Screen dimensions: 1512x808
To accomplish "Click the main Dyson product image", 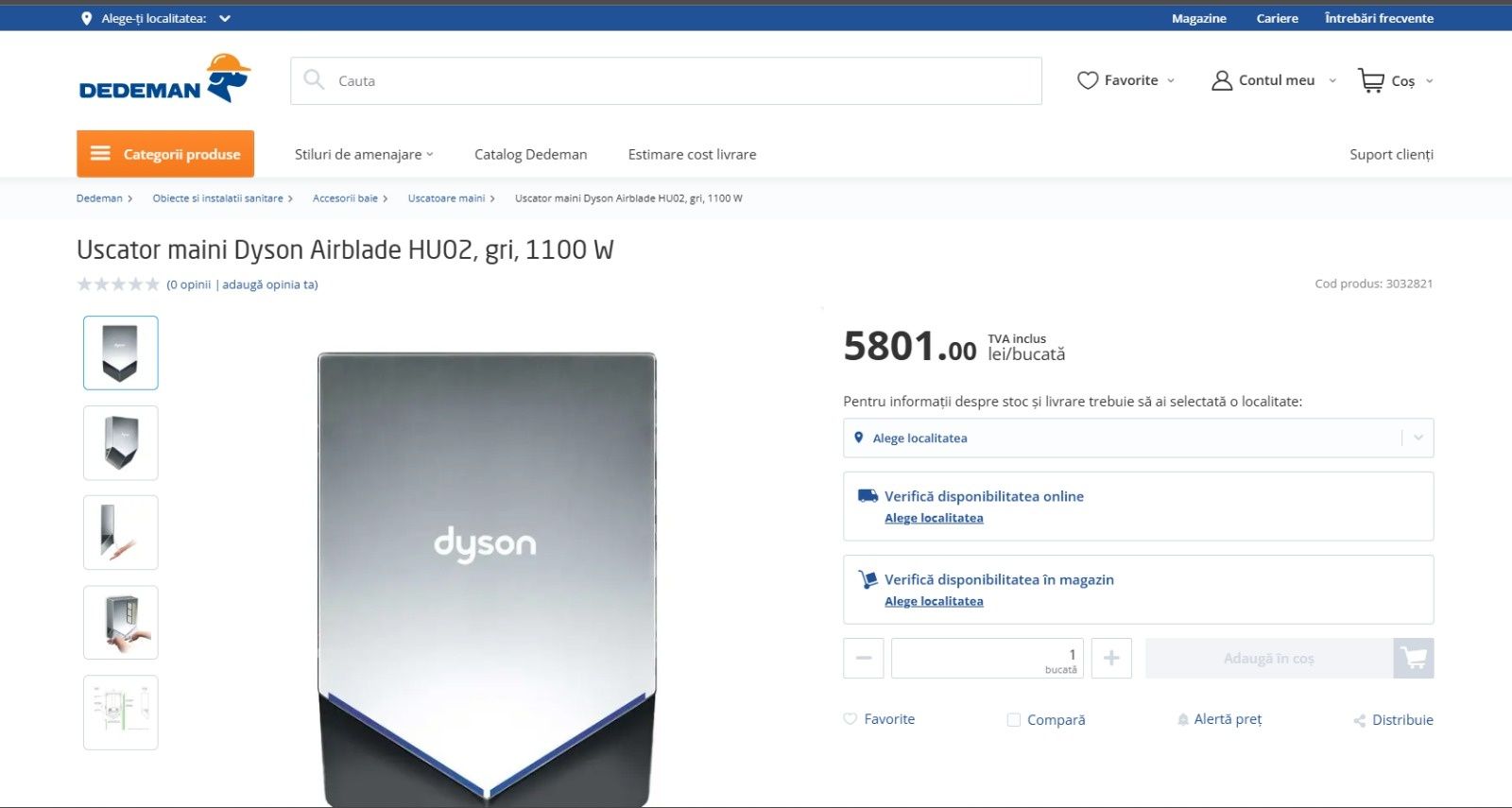I will [487, 578].
